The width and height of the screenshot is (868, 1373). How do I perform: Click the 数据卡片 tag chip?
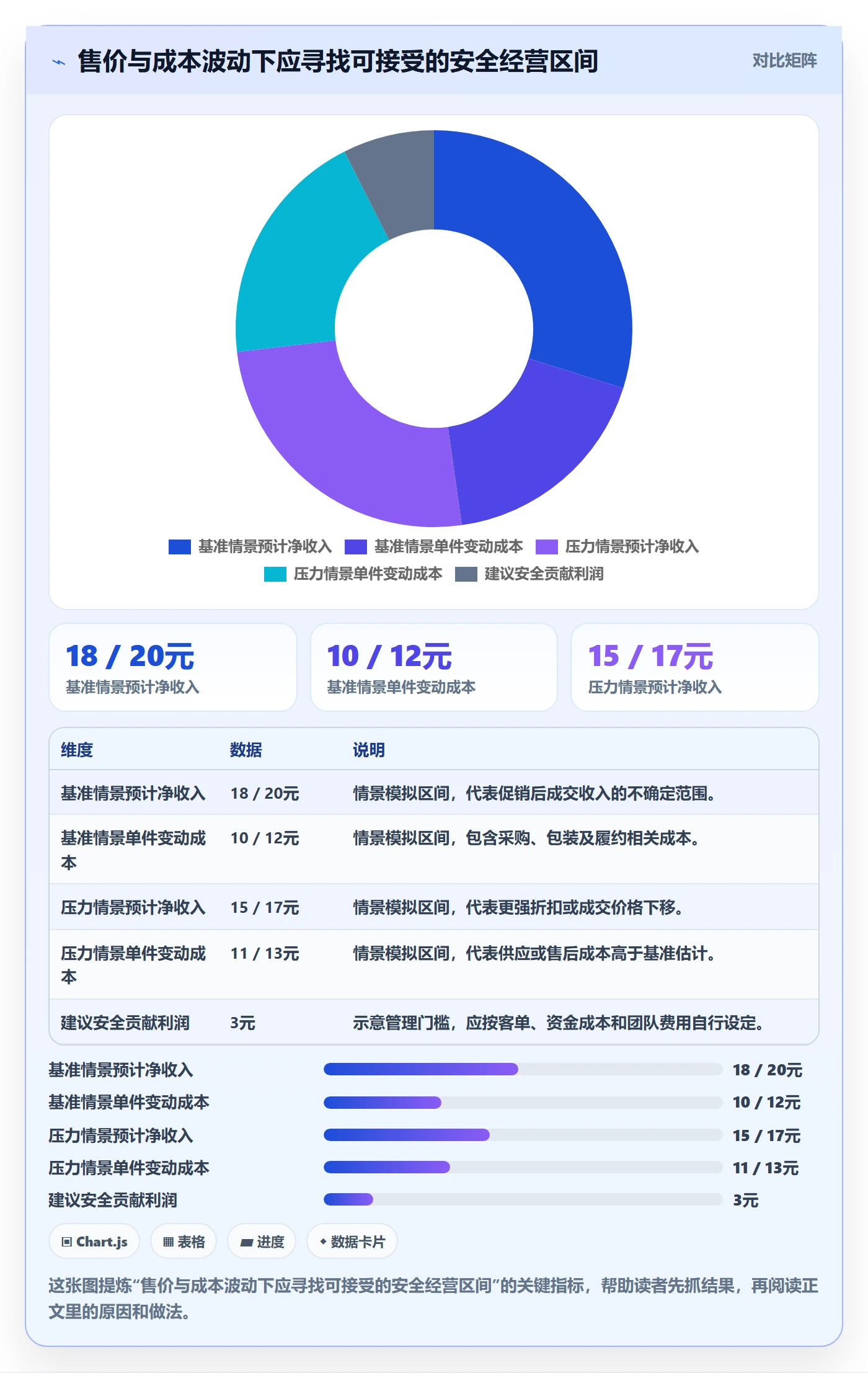coord(352,1242)
